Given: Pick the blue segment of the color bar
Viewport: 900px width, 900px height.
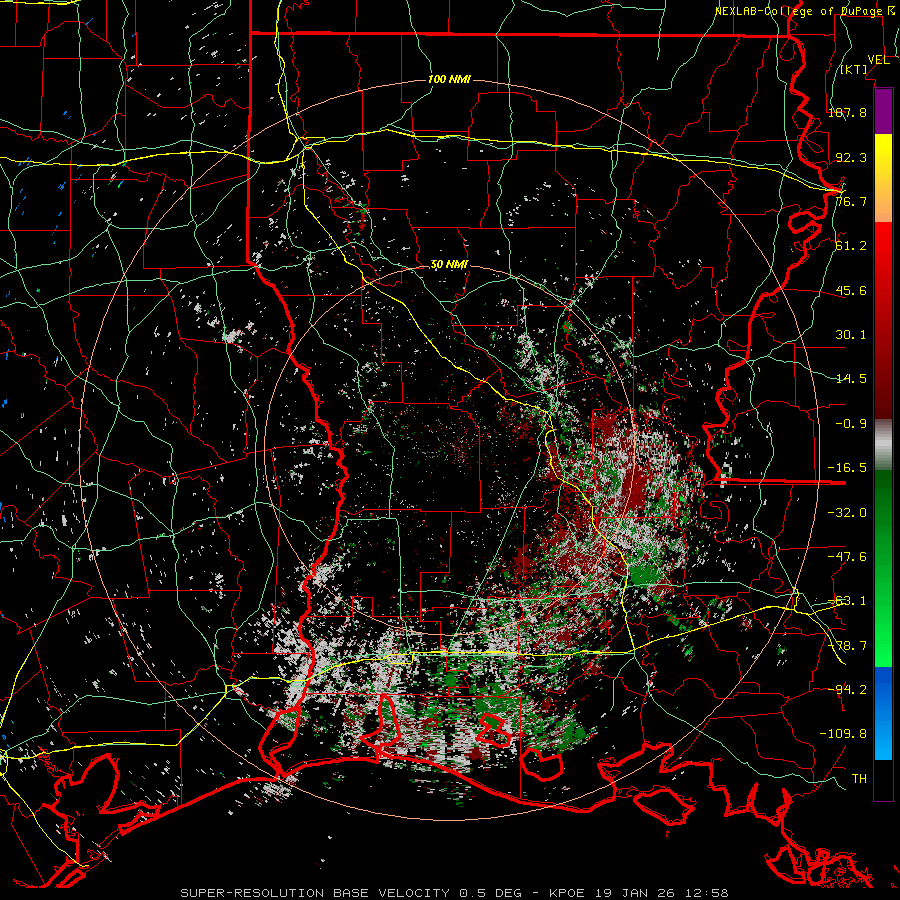Looking at the screenshot, I should click(883, 713).
